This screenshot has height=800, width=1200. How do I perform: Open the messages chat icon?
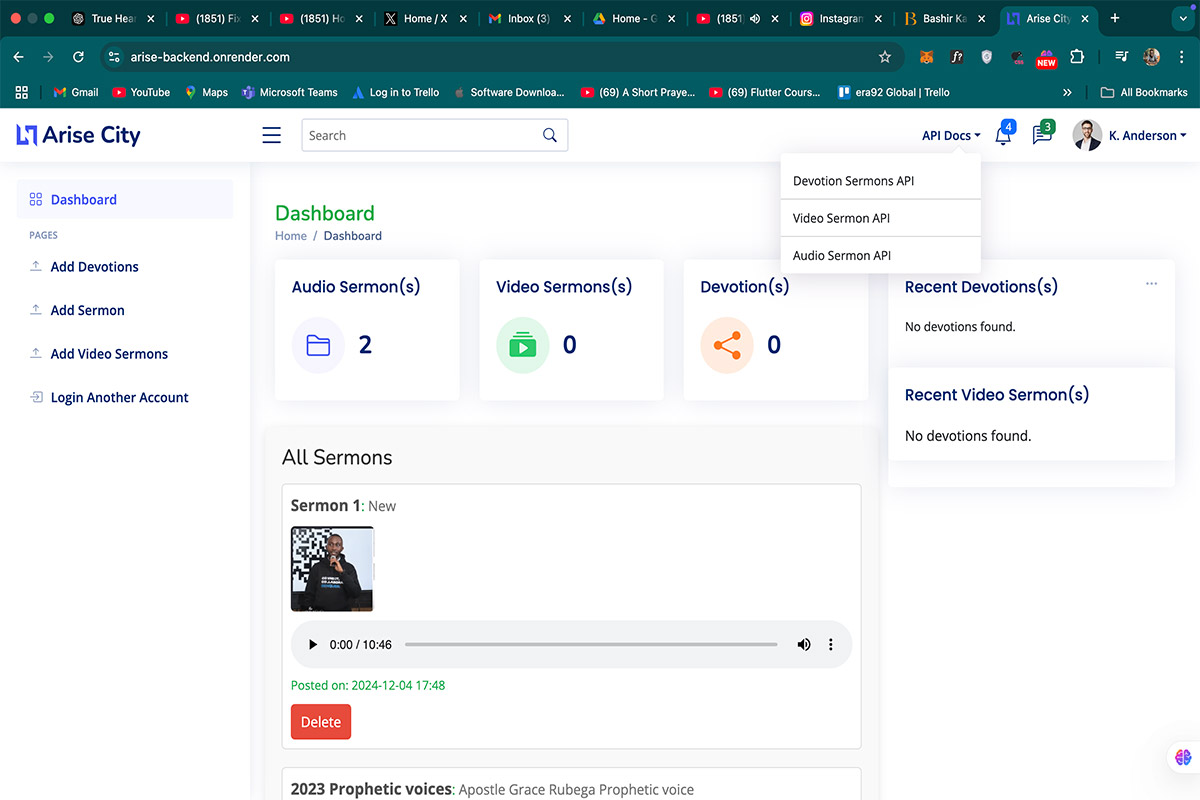click(1041, 136)
